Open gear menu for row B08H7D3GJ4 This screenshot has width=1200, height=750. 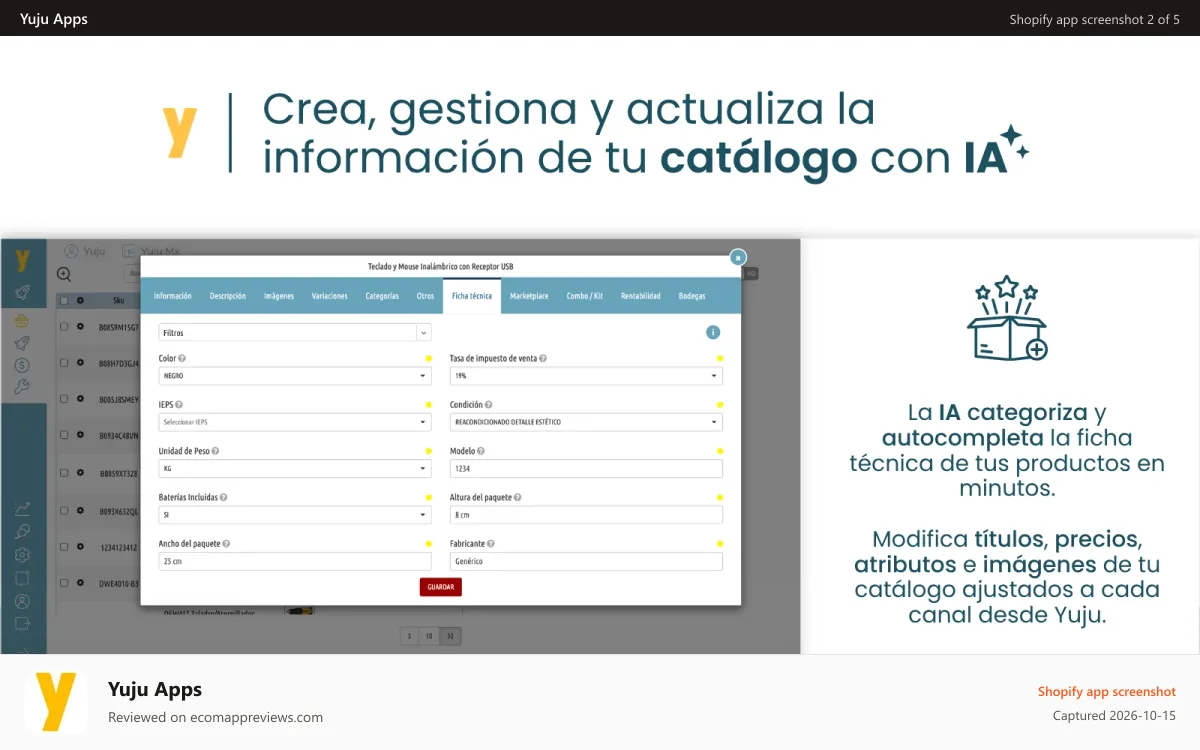(x=80, y=362)
